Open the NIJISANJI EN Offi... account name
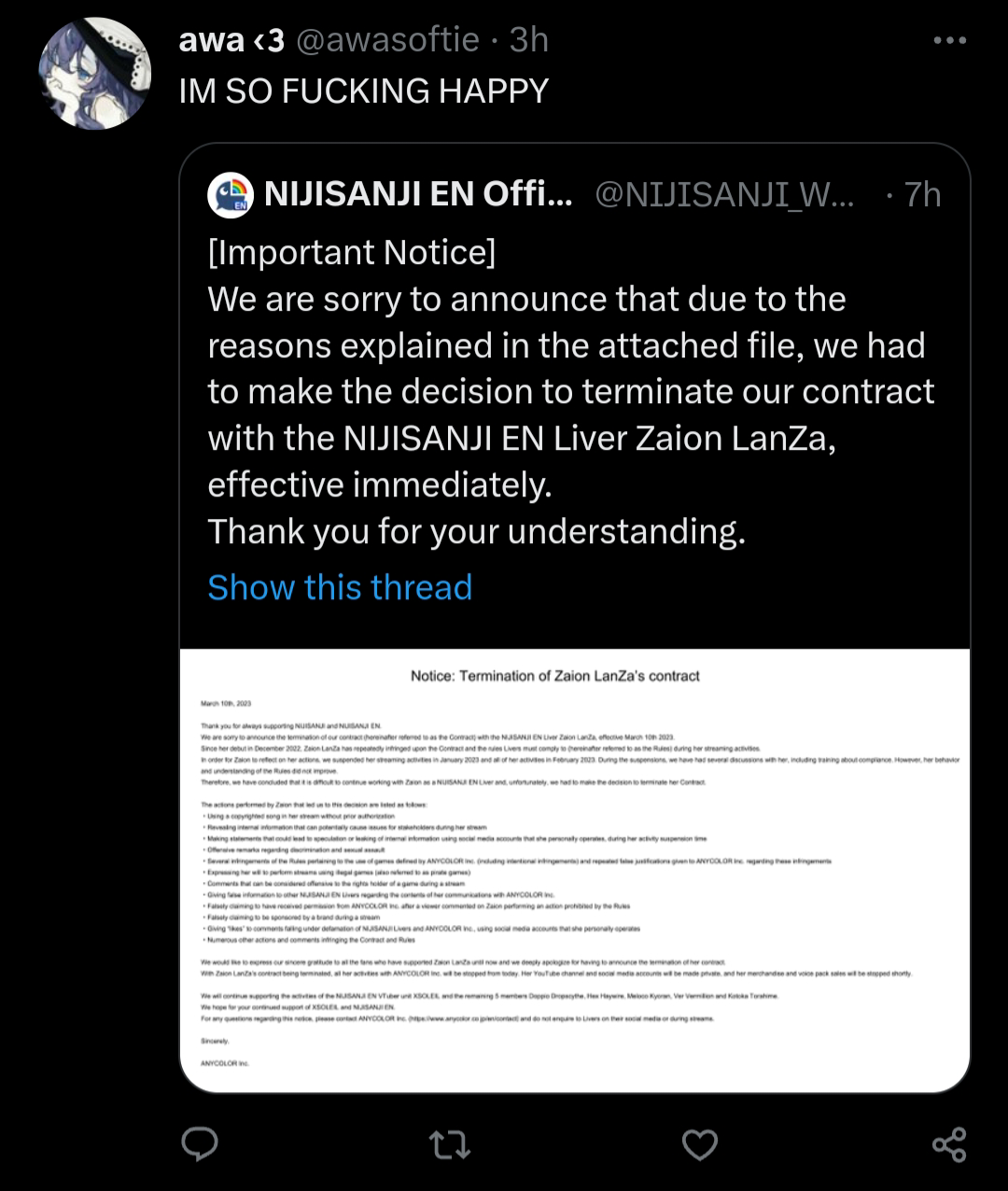The image size is (1008, 1191). [x=418, y=194]
